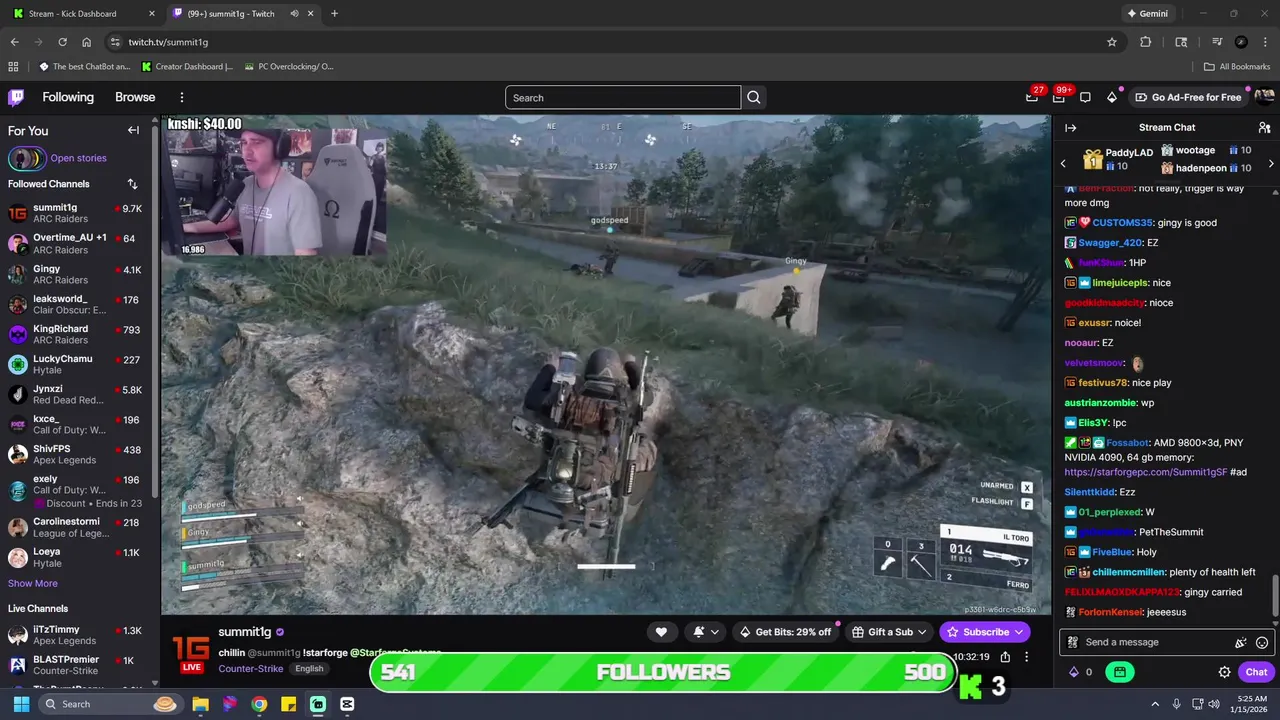Go to Browse page
This screenshot has width=1280, height=720.
[x=135, y=97]
